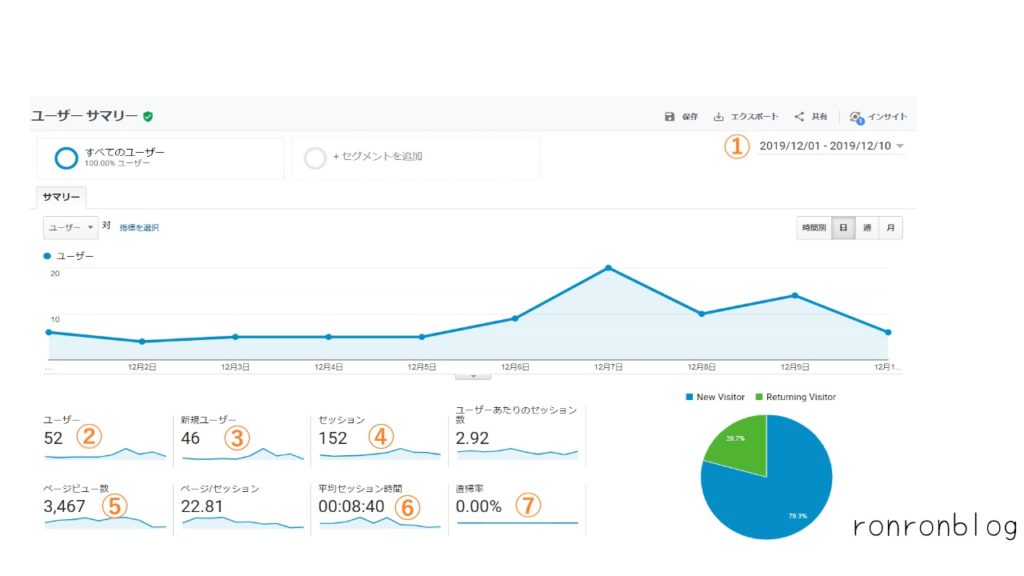
Task: Click the ページ/セッション 22.81 metric
Action: pyautogui.click(x=242, y=507)
